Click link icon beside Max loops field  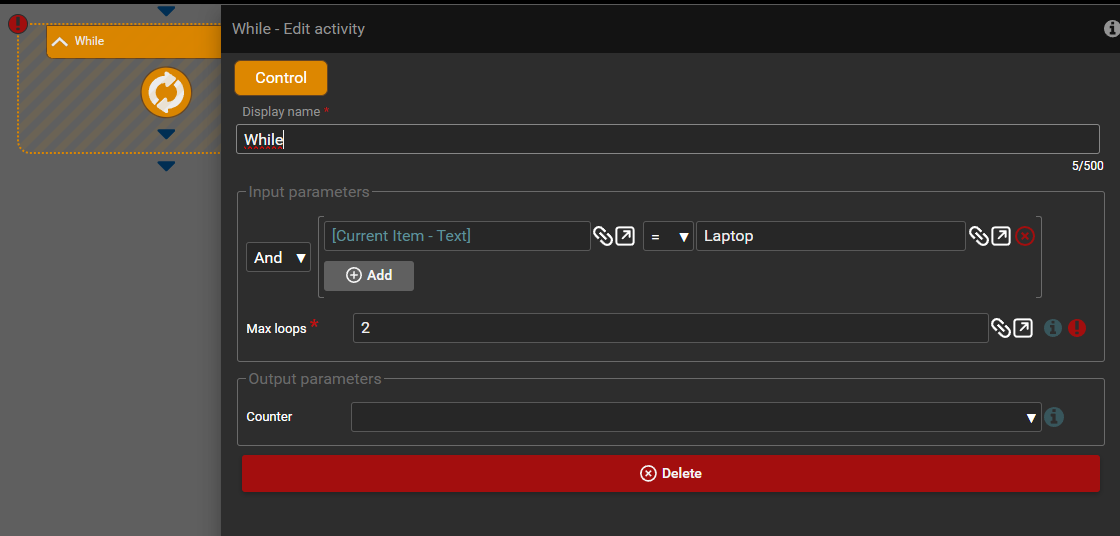tap(1000, 328)
